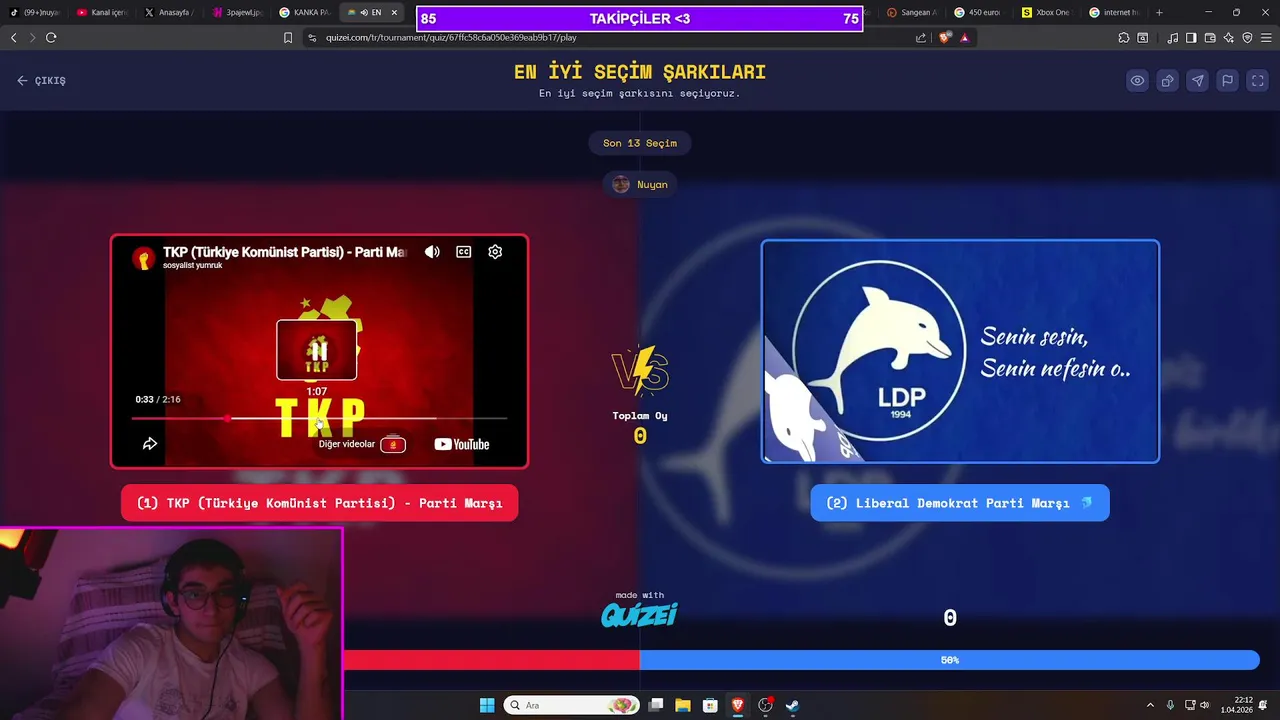This screenshot has height=720, width=1280.
Task: Toggle closed captions on the TKP video
Action: point(464,252)
